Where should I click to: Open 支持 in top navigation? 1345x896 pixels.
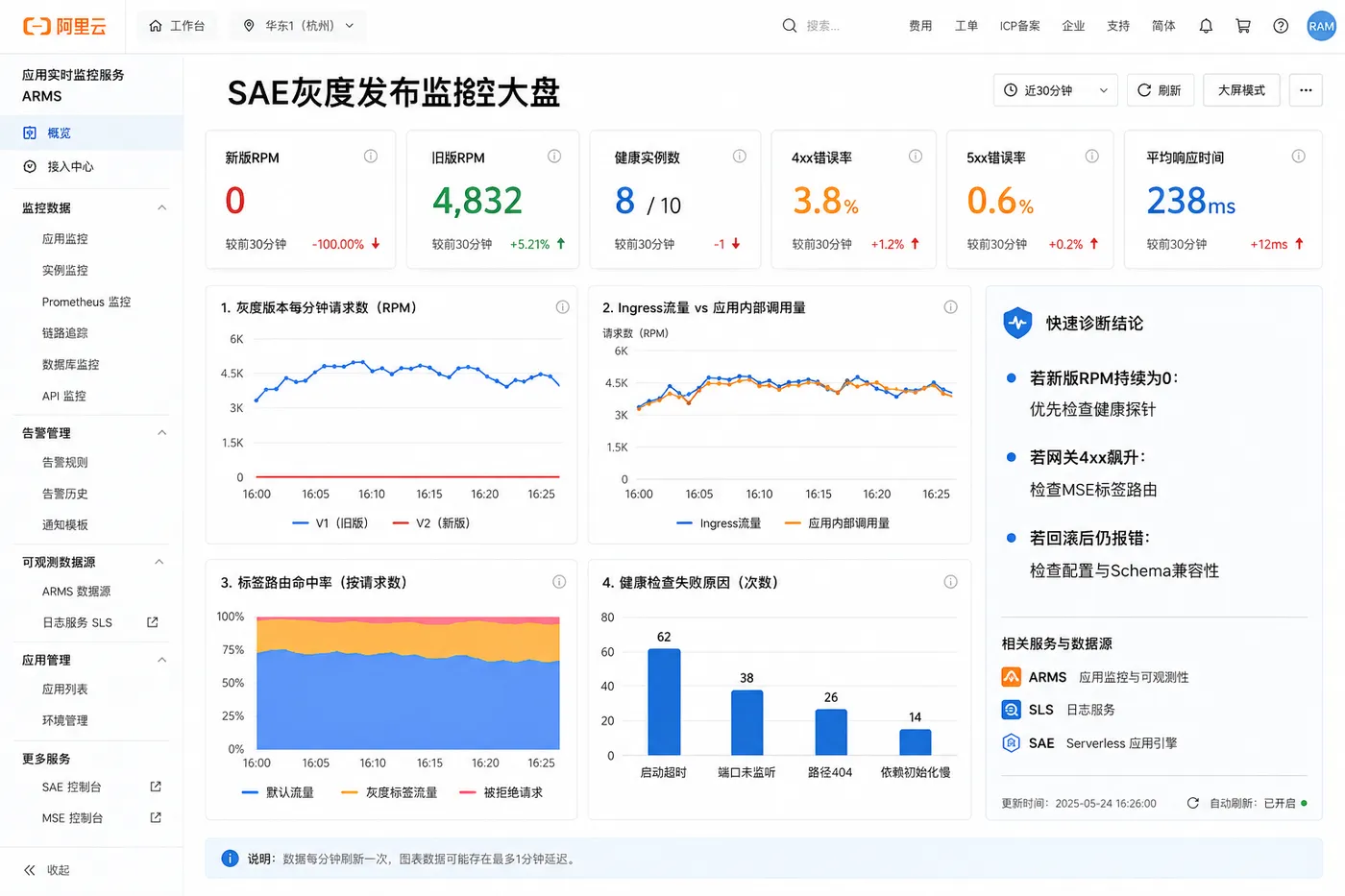1118,26
